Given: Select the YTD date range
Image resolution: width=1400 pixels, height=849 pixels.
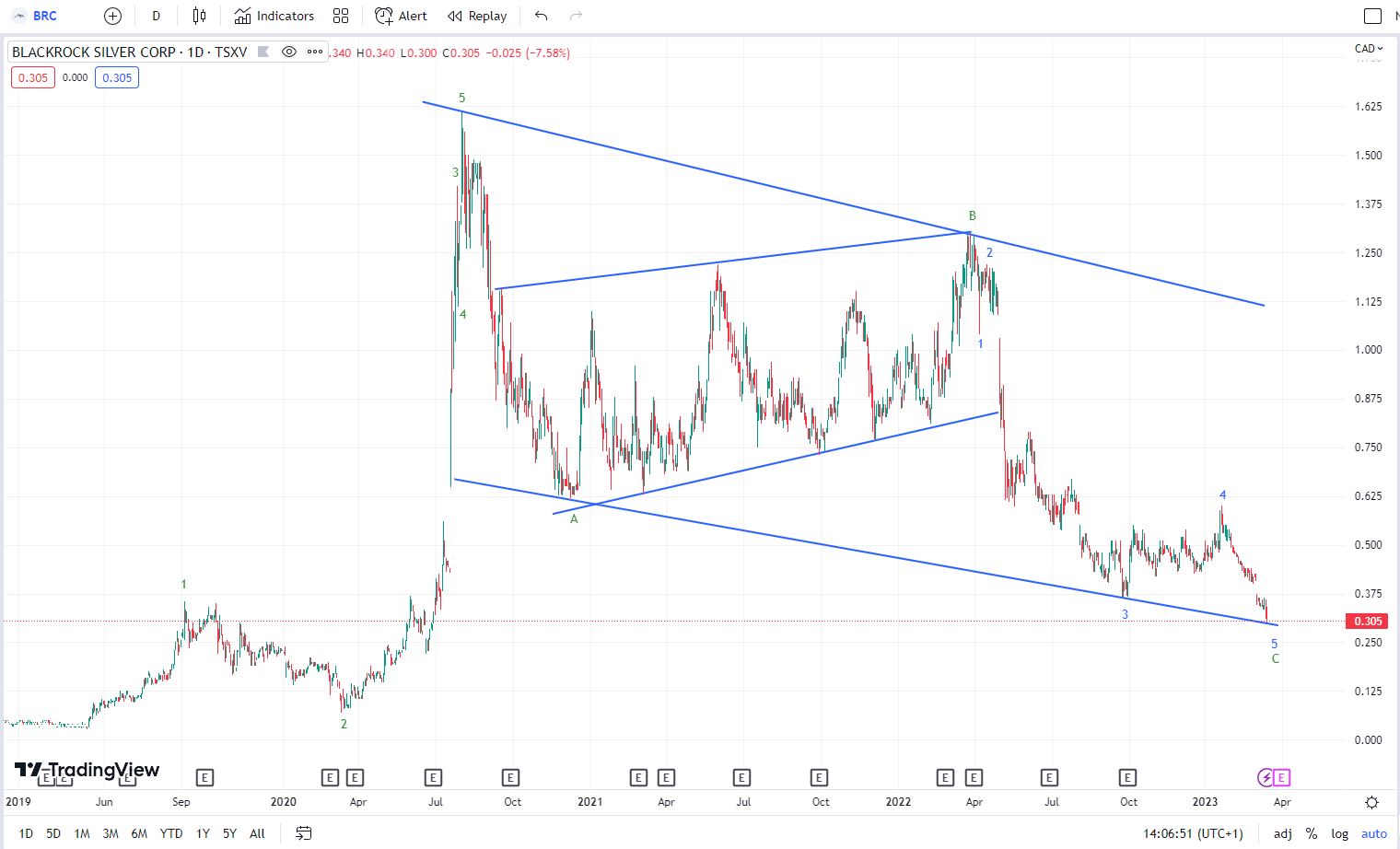Looking at the screenshot, I should click(171, 833).
